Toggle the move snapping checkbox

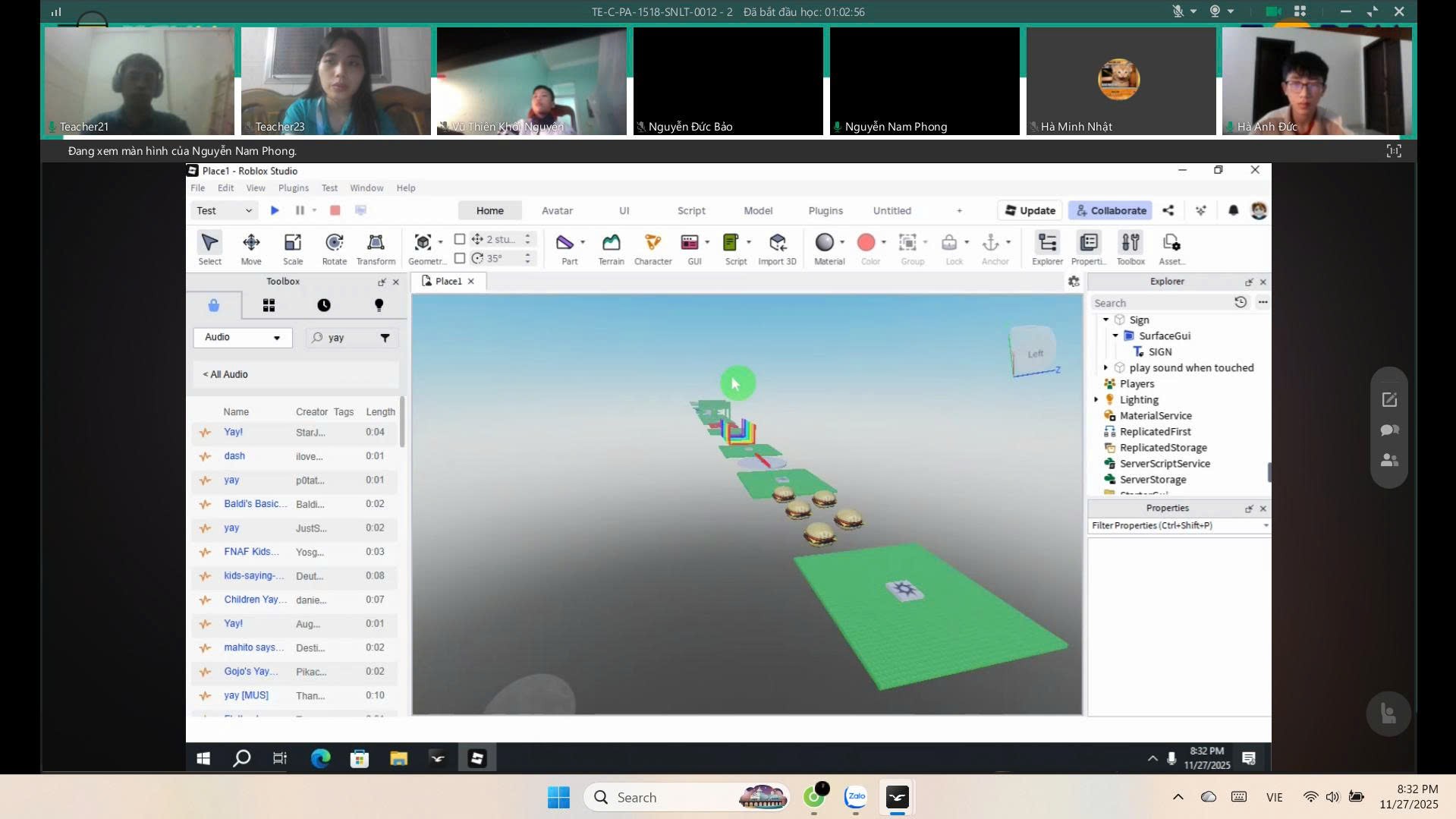[460, 239]
